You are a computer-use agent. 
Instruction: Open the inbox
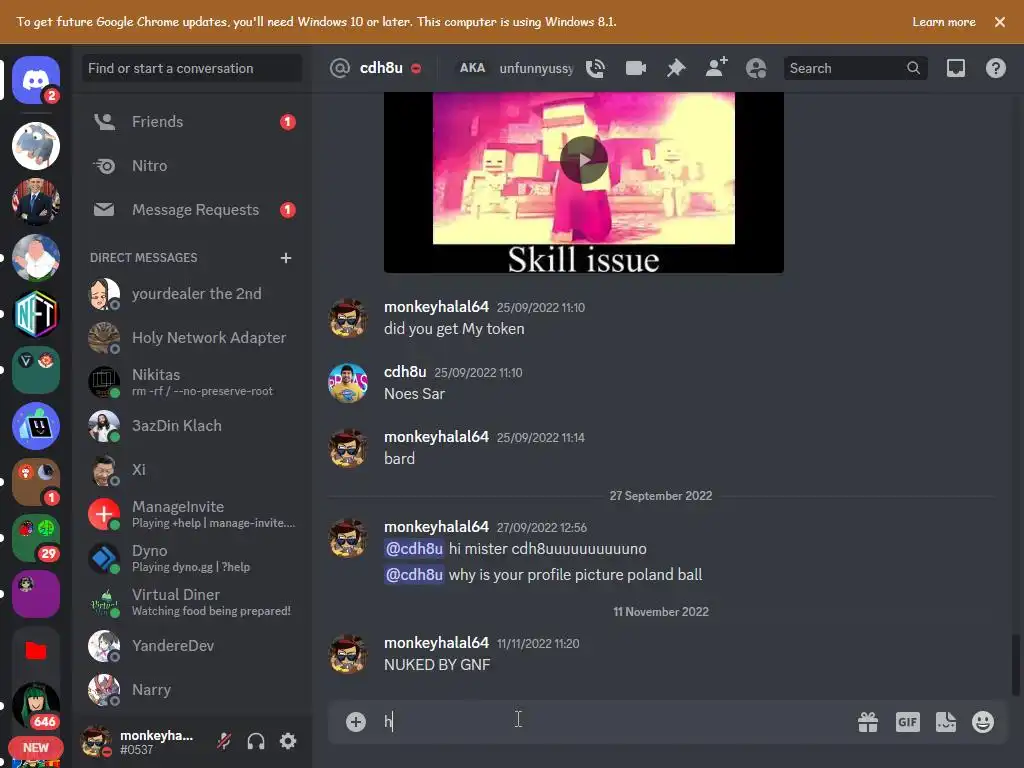coord(955,68)
